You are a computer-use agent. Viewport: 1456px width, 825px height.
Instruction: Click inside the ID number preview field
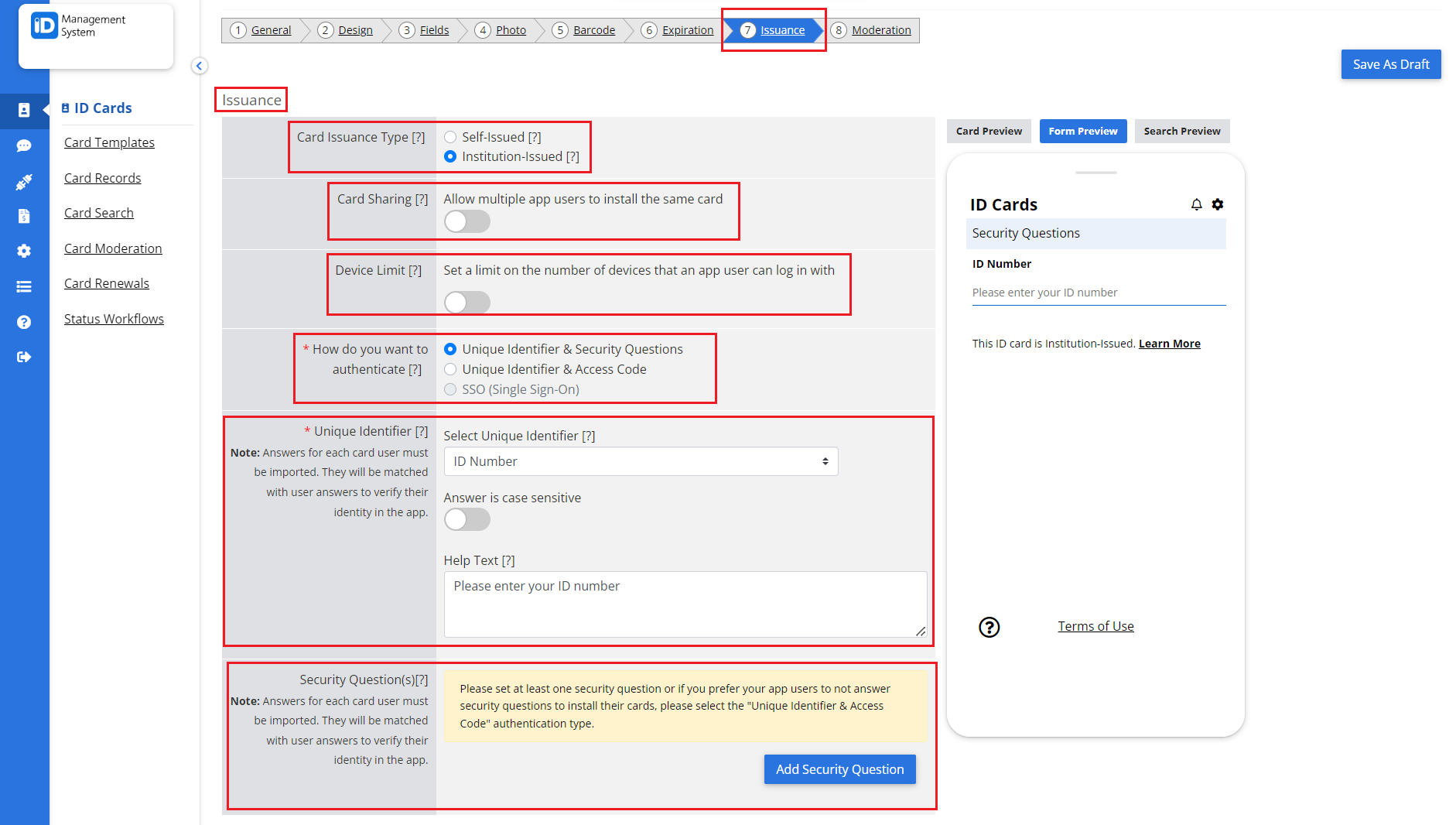tap(1097, 293)
